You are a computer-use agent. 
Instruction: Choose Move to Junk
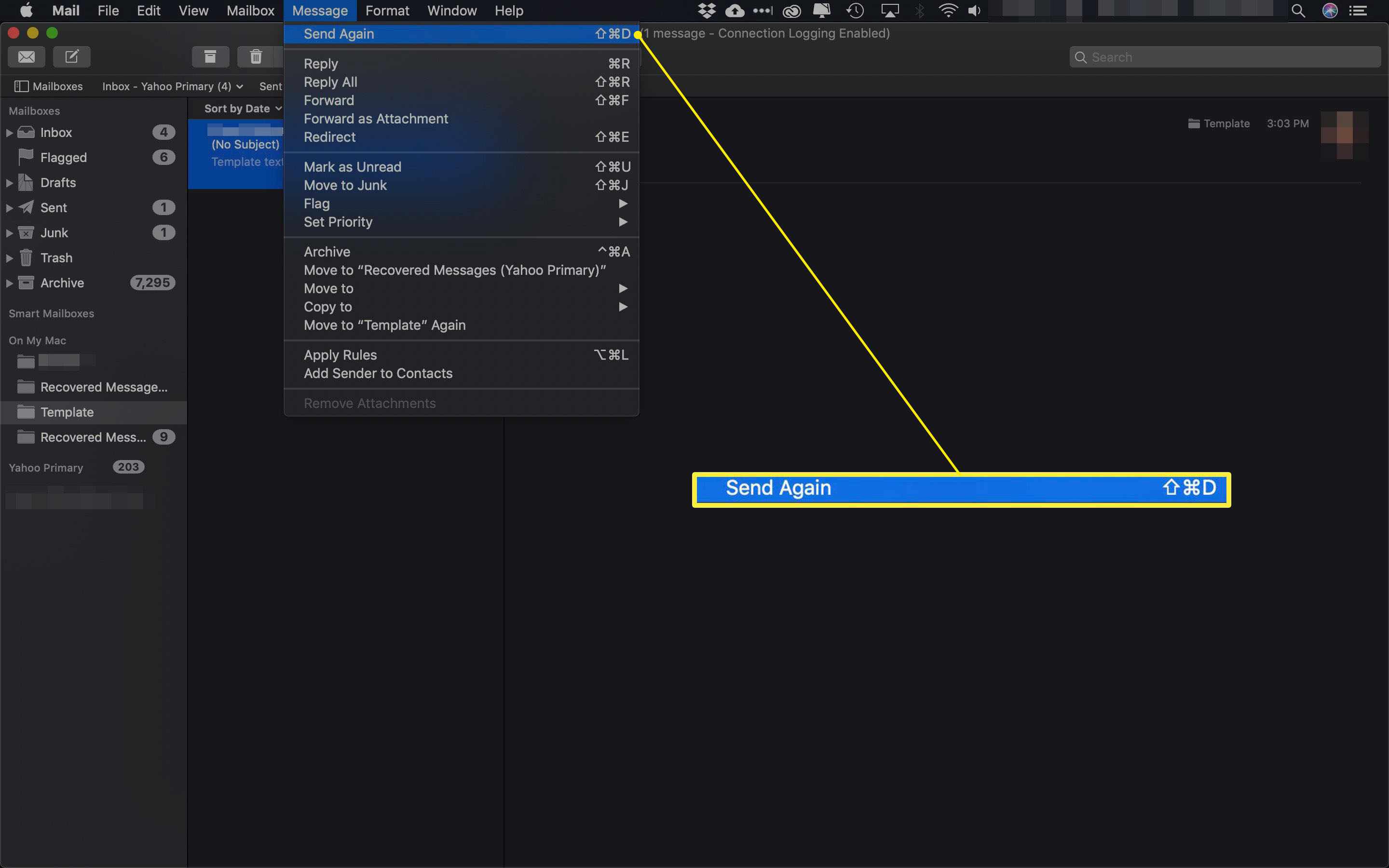coord(462,186)
